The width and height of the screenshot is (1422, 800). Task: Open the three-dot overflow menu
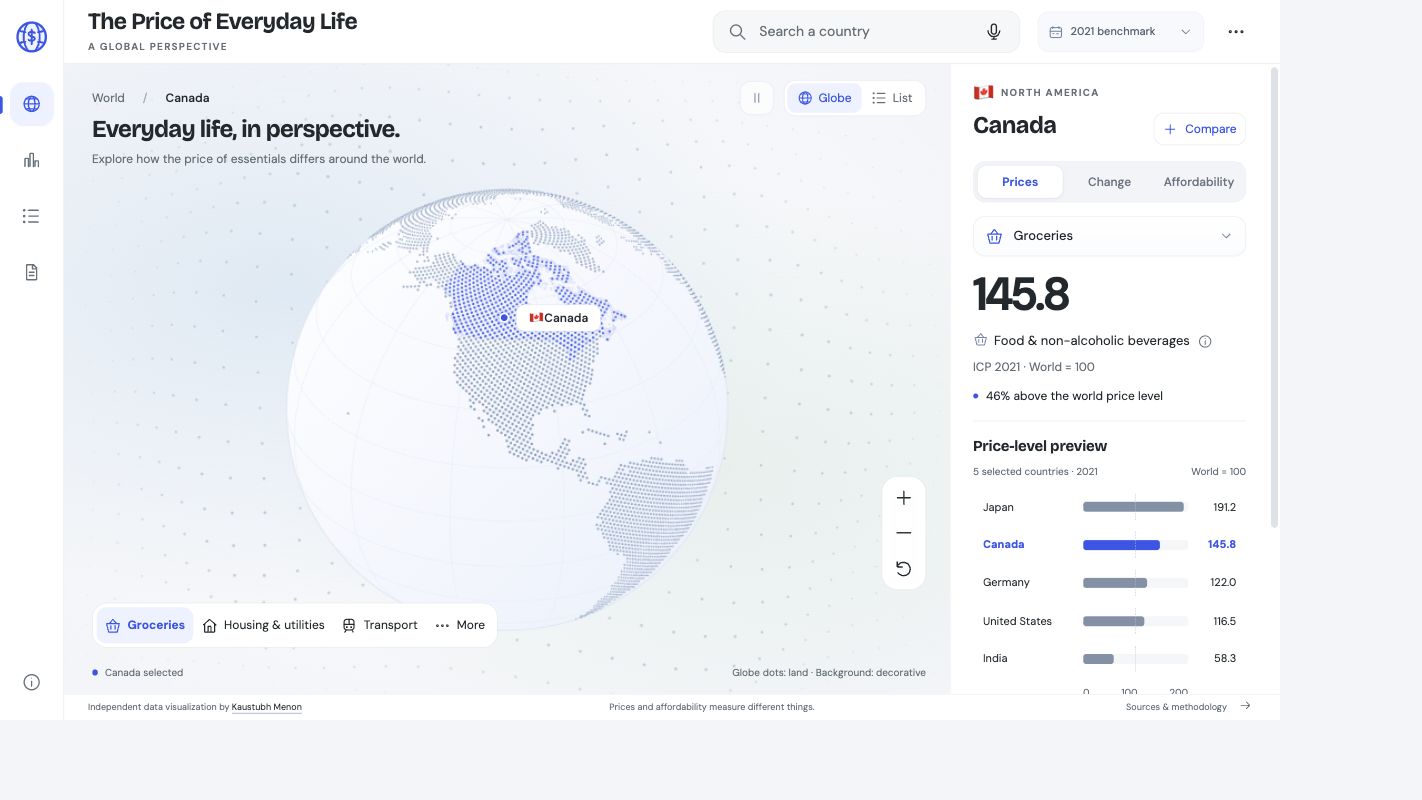tap(1236, 32)
